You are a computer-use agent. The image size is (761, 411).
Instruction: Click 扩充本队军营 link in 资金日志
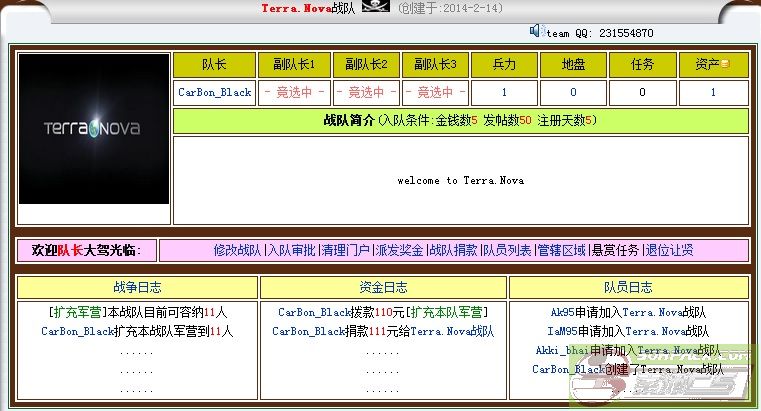pyautogui.click(x=447, y=312)
